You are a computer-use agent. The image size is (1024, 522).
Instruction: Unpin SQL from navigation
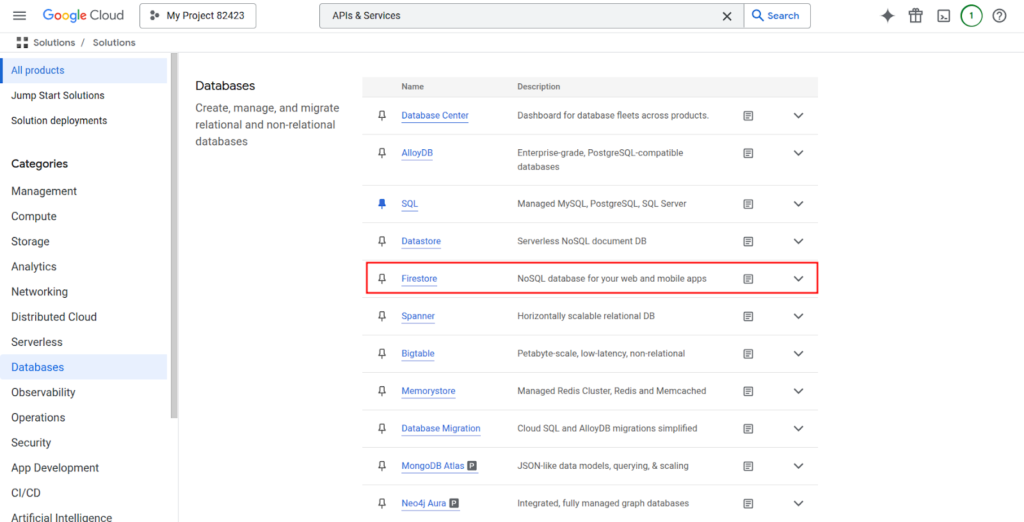click(x=382, y=204)
